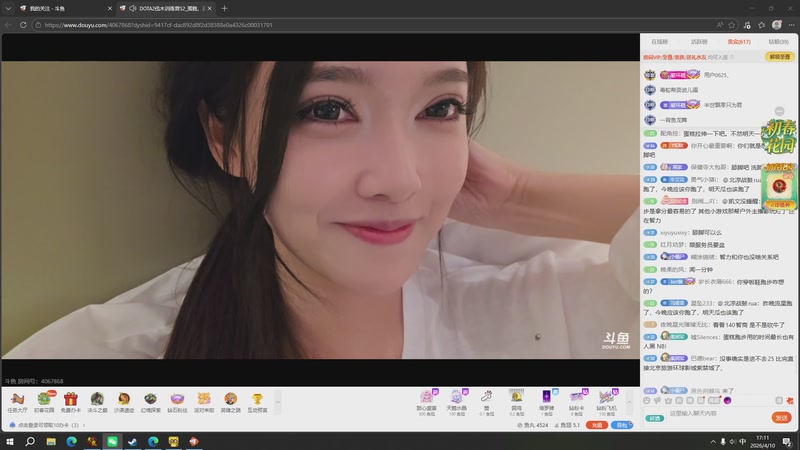Click the crown icon in chat toolbar
This screenshot has width=800, height=450.
668,401
